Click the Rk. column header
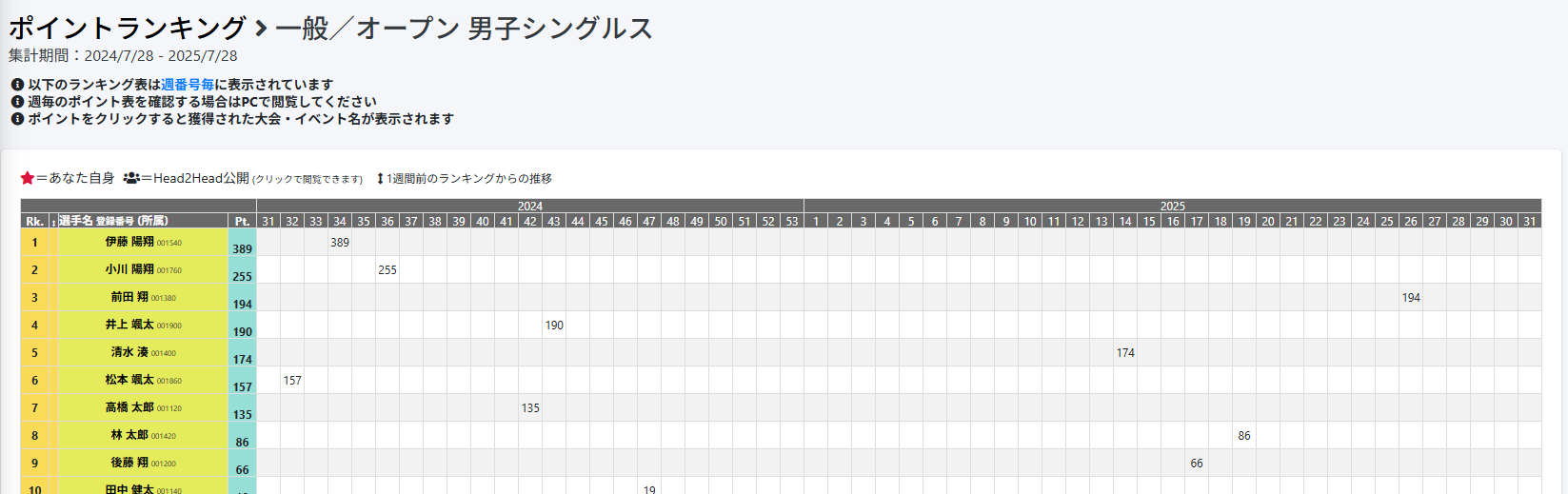1568x494 pixels. tap(34, 221)
